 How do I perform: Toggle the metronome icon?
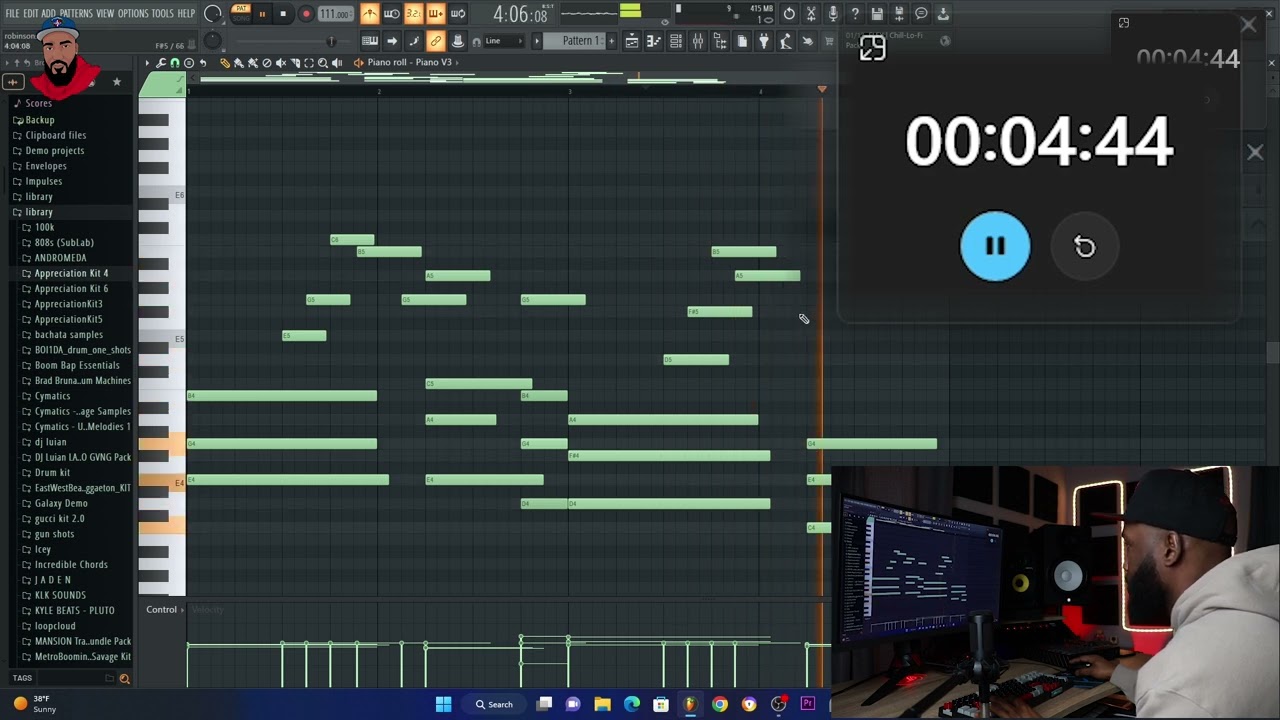tap(370, 14)
